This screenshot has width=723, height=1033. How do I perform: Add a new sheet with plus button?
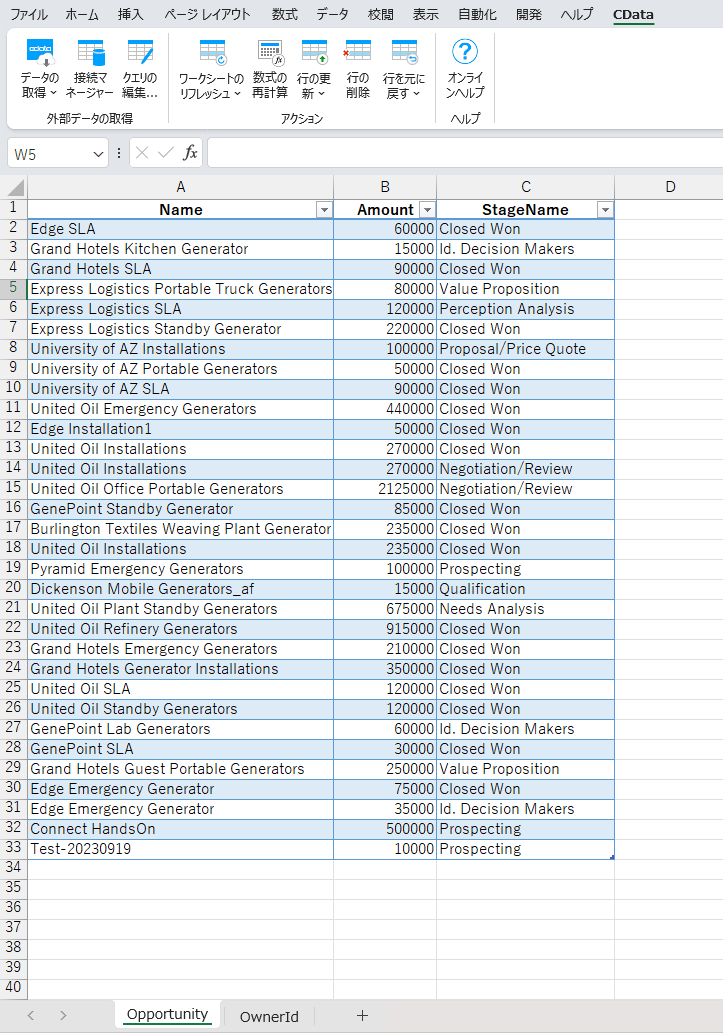coord(362,1015)
